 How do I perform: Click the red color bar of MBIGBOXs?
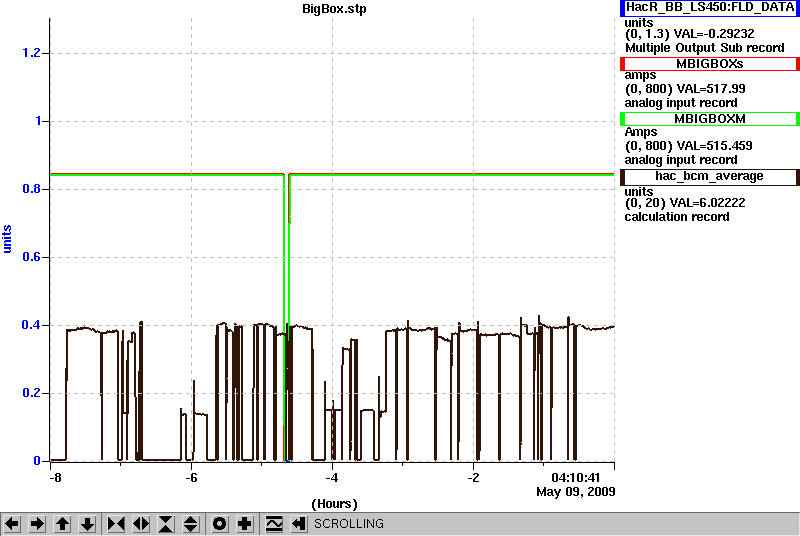pos(622,64)
